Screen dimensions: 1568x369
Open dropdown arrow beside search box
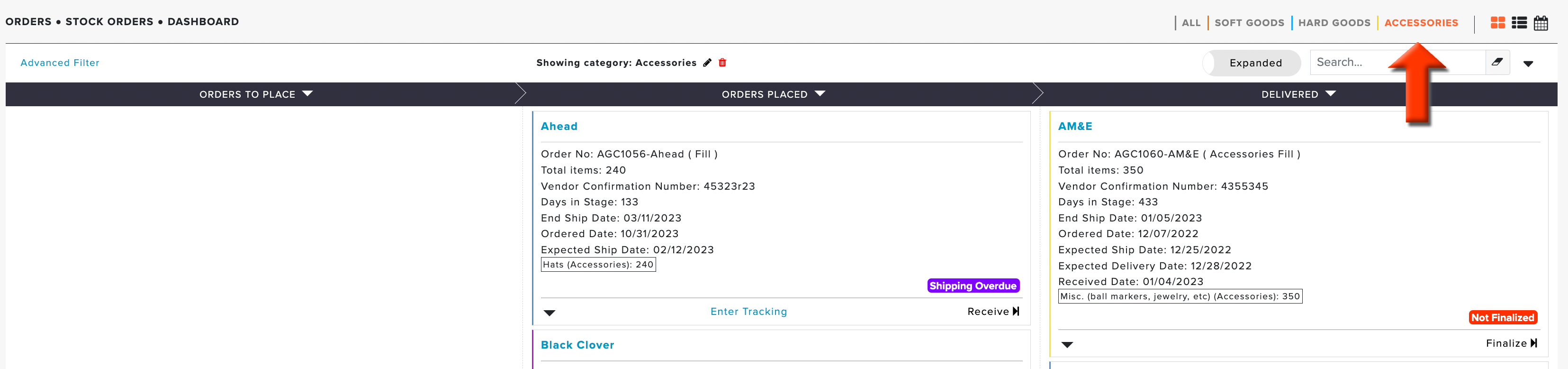pyautogui.click(x=1528, y=64)
